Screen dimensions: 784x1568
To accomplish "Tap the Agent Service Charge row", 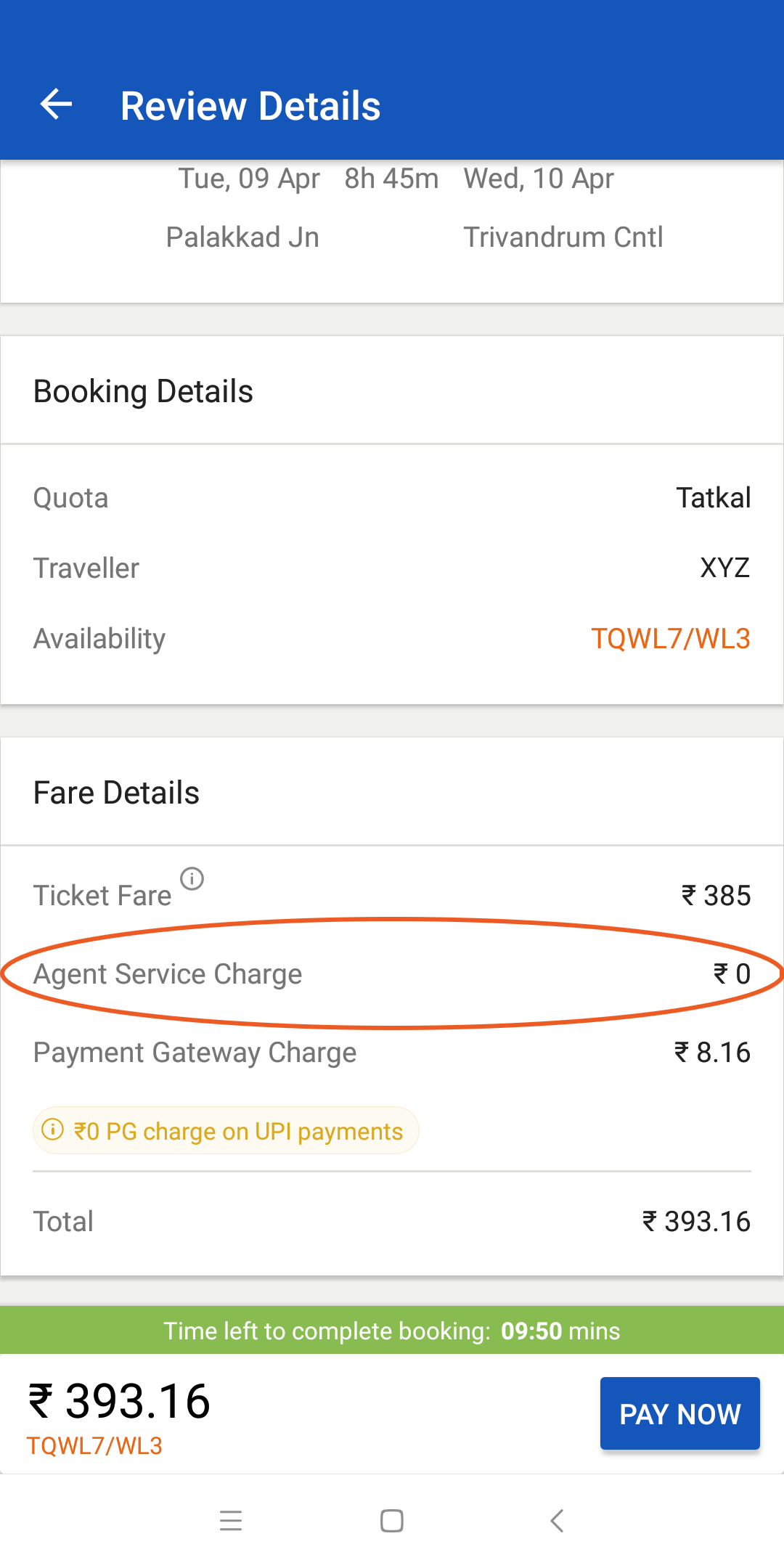I will pyautogui.click(x=392, y=974).
